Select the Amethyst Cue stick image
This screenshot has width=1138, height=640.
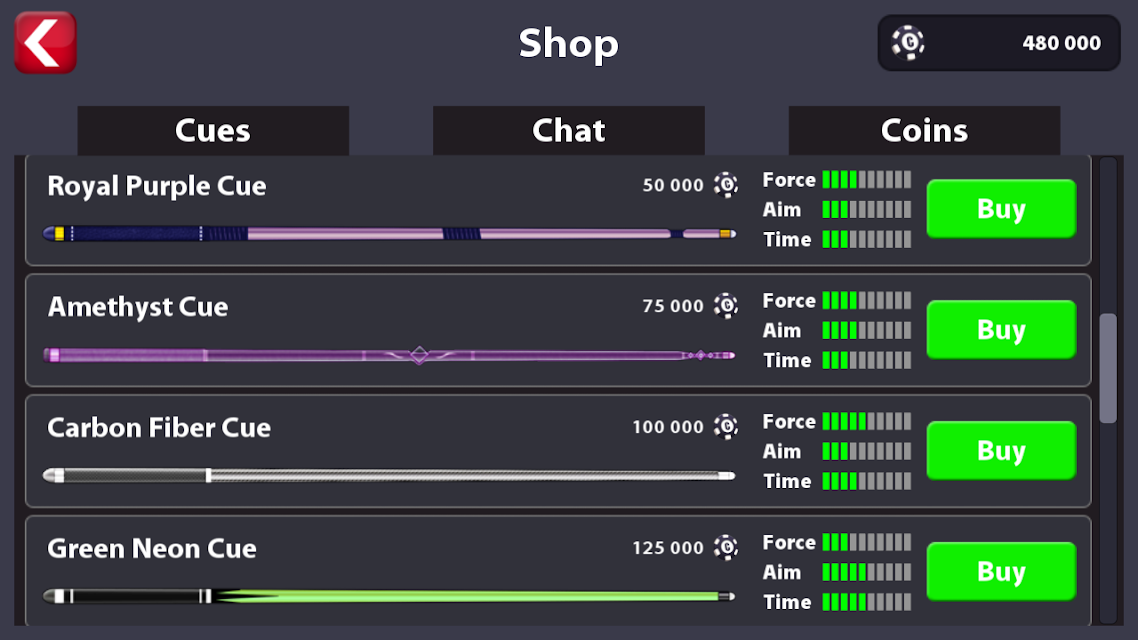click(390, 355)
